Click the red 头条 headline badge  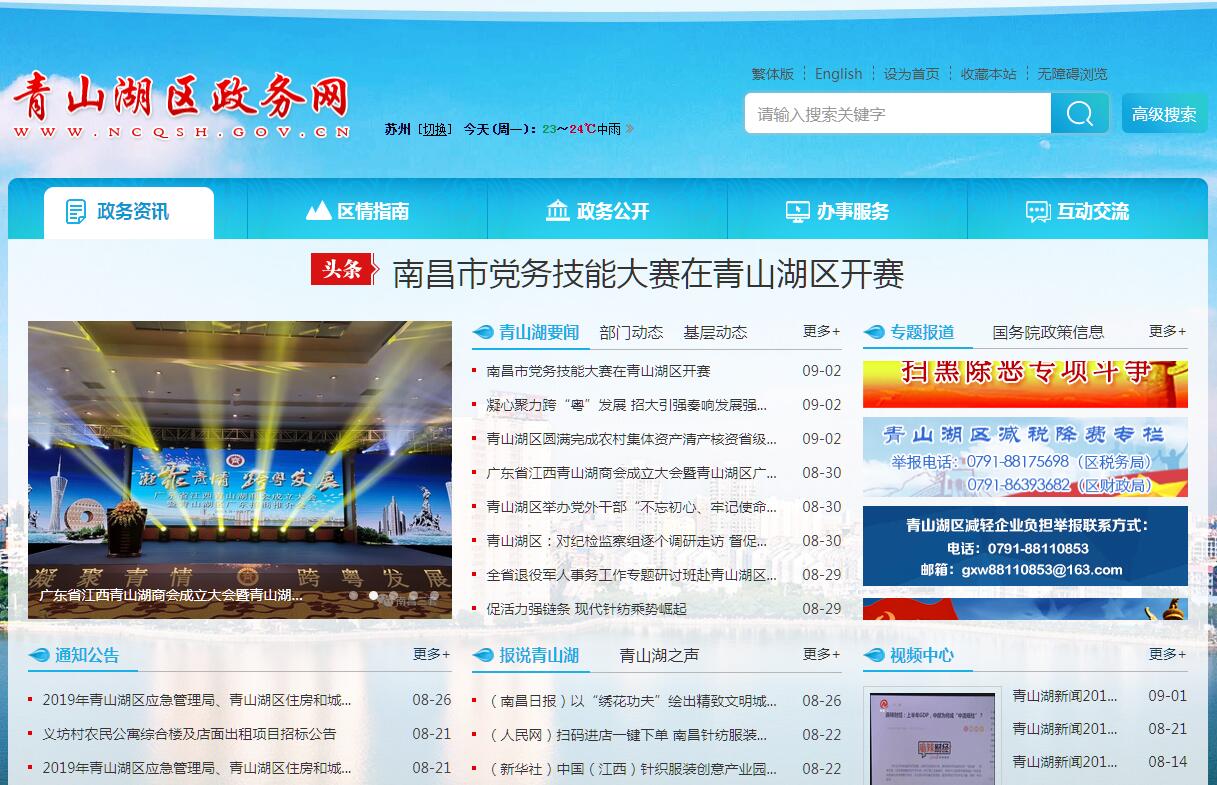click(343, 270)
